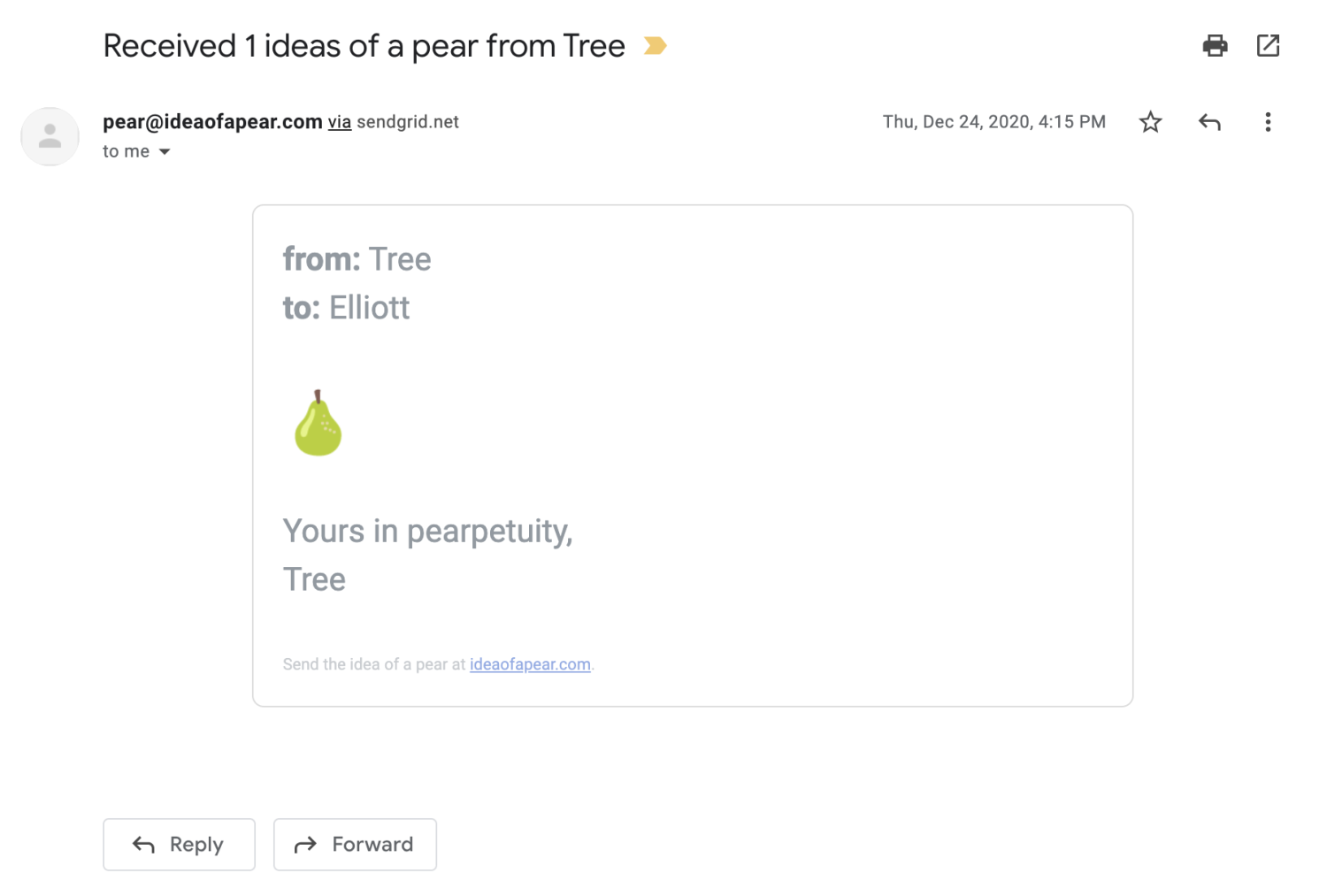Open the ideaofapear.com link
Screen dimensions: 1327x896
coord(530,664)
